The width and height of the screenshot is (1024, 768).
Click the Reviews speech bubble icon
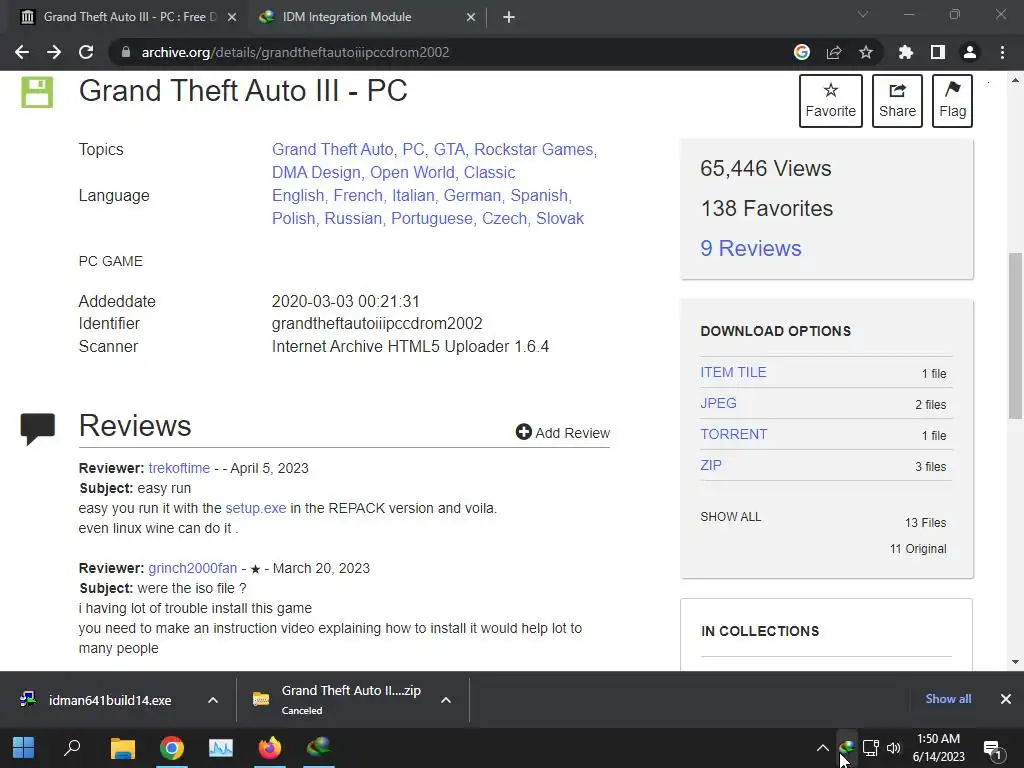coord(37,428)
